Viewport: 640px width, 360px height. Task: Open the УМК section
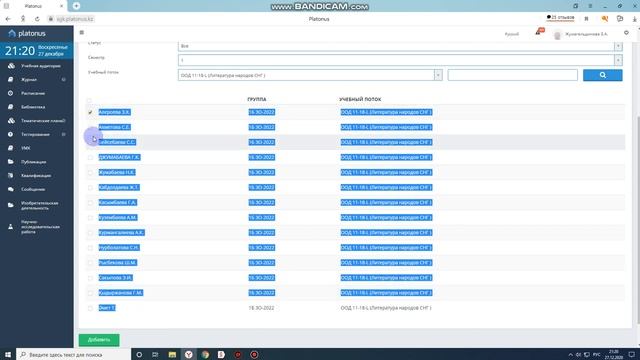[x=26, y=148]
